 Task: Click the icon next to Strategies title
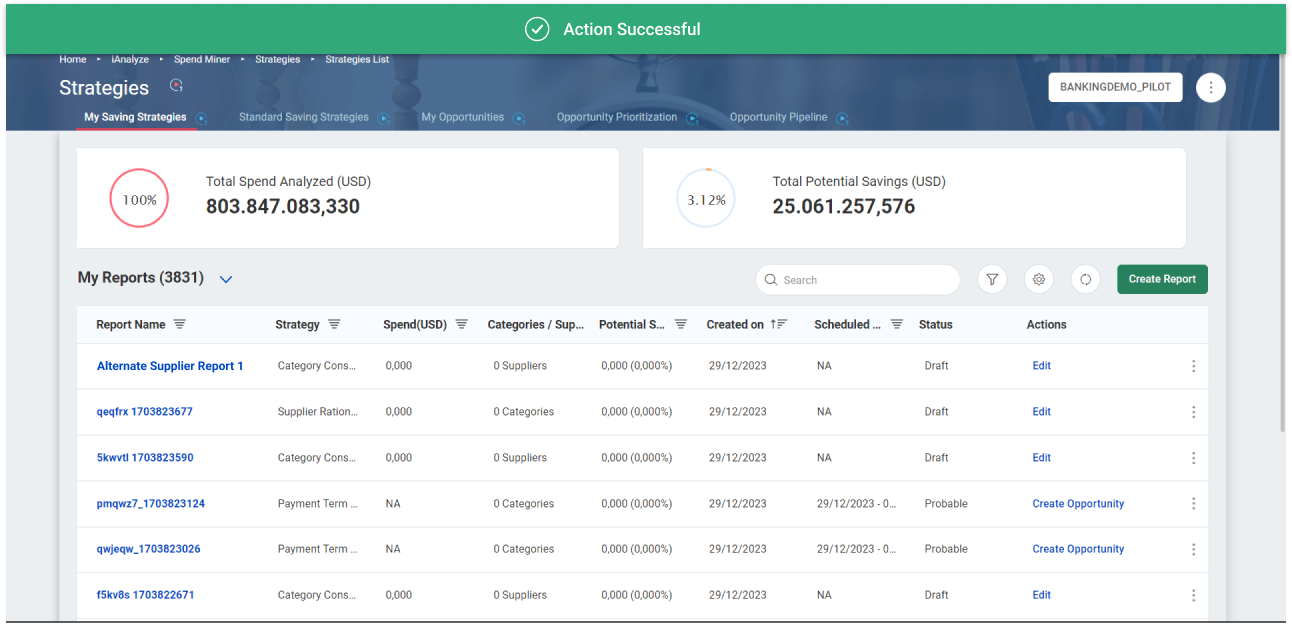tap(177, 86)
